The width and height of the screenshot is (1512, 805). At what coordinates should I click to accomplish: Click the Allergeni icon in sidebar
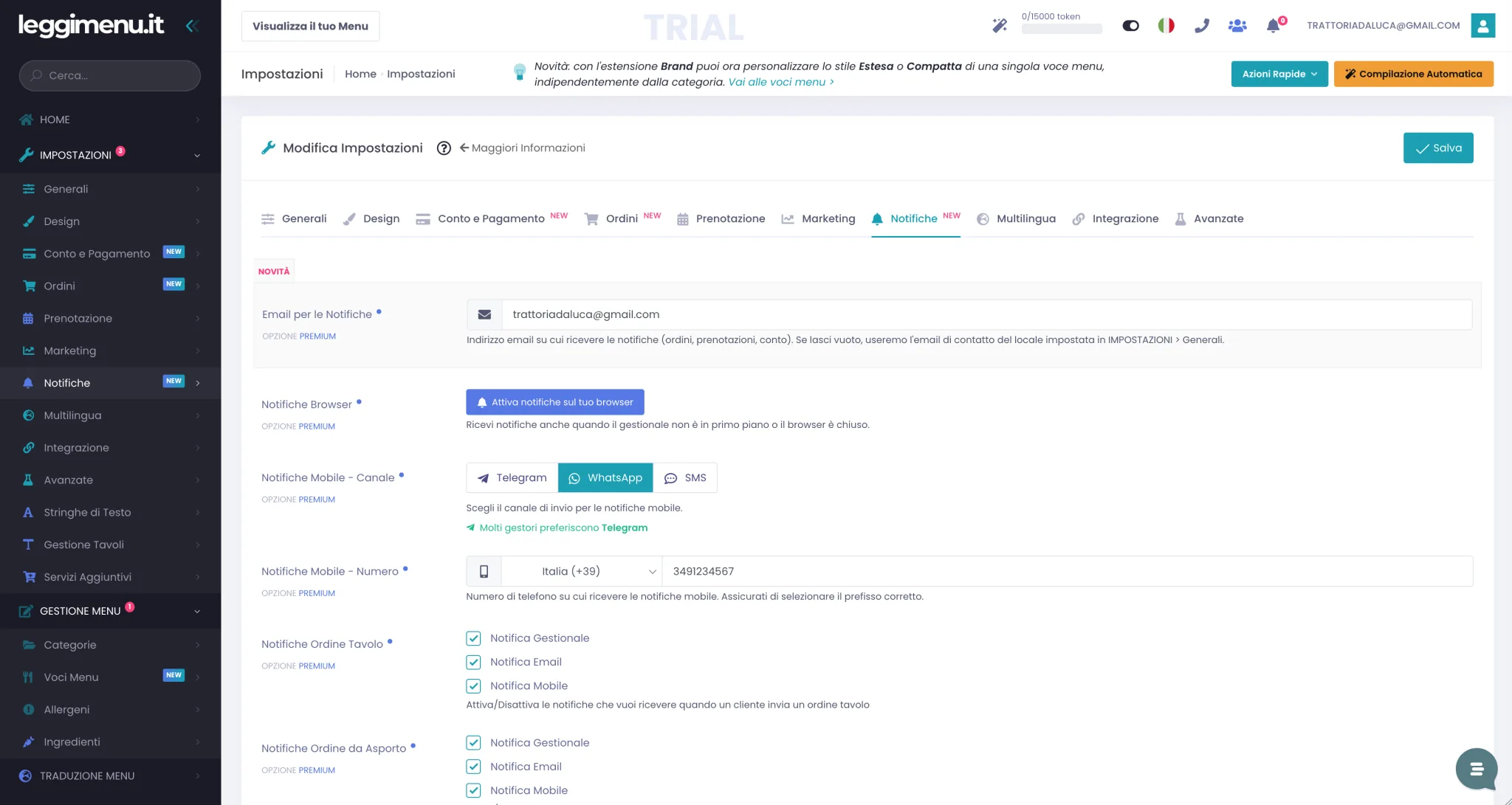28,710
